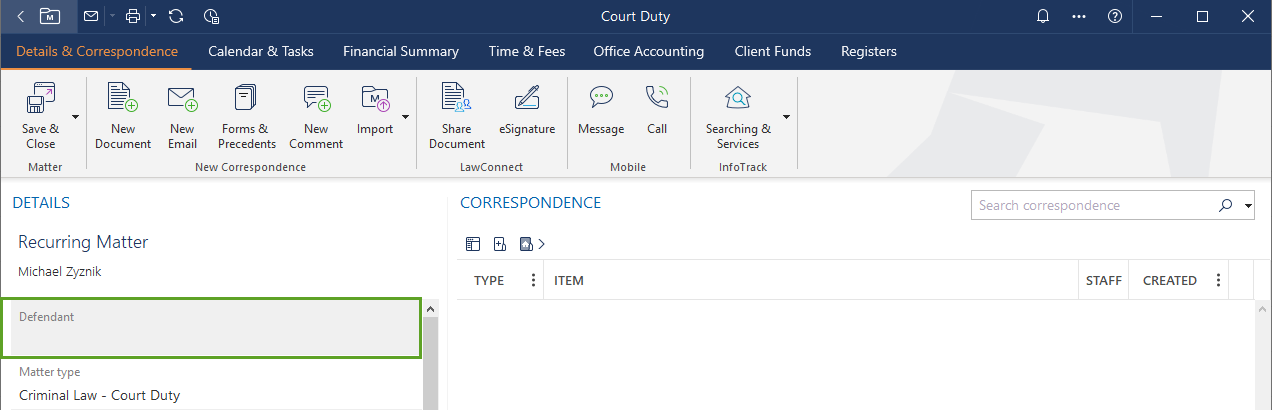
Task: Switch to the Calendar & Tasks tab
Action: click(x=260, y=51)
